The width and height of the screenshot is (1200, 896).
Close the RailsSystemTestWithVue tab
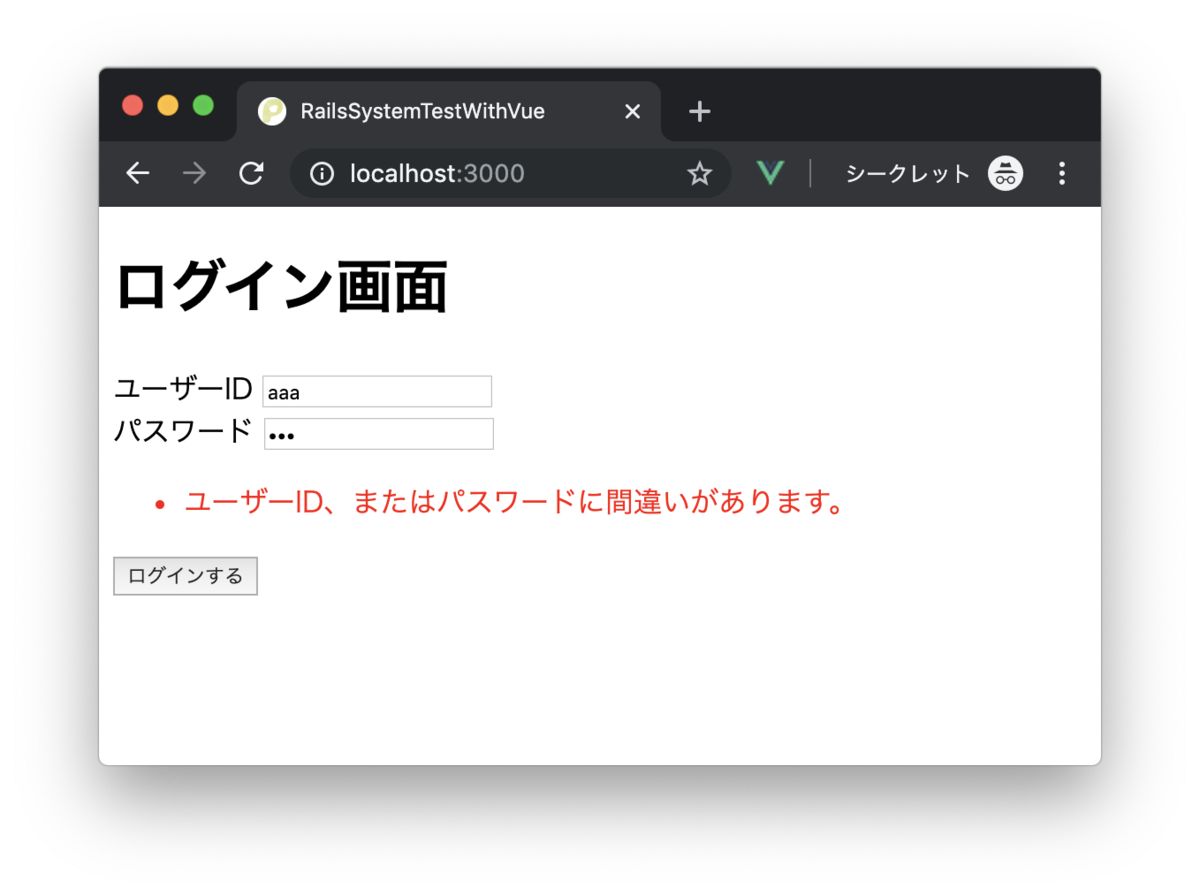pos(632,112)
